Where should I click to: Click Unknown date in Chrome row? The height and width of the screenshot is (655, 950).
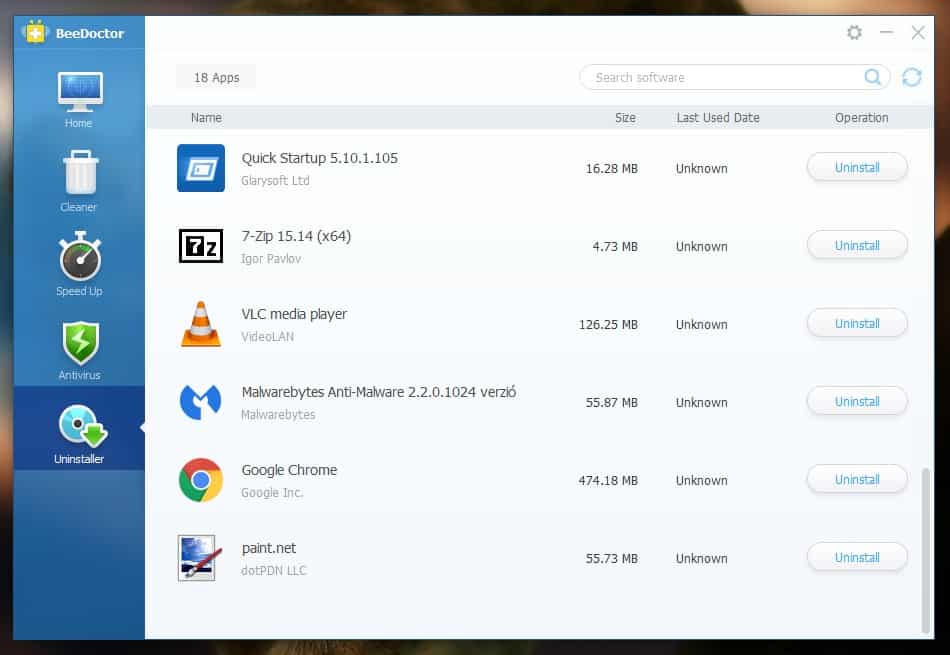[x=702, y=480]
